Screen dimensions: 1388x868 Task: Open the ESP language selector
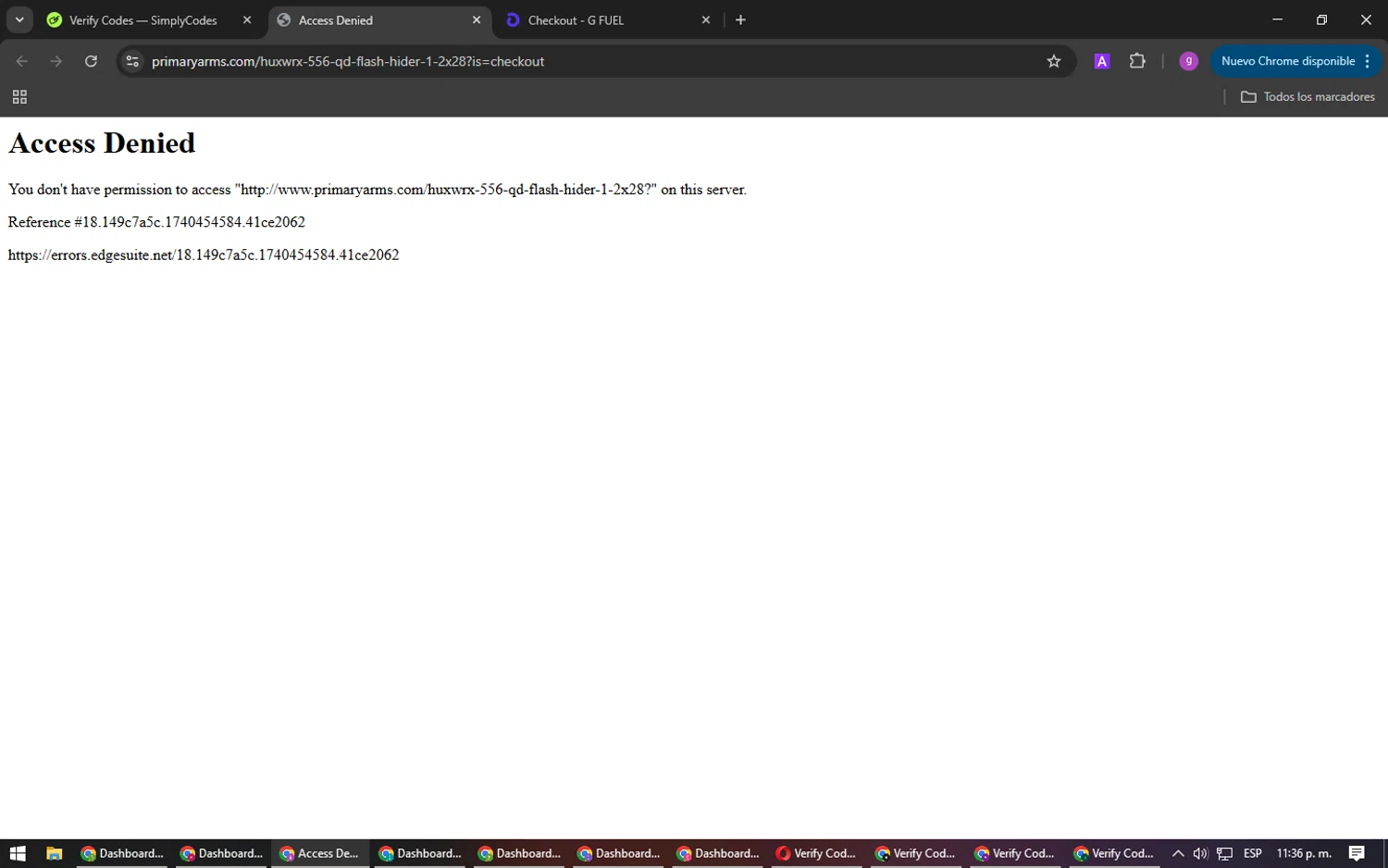(x=1253, y=853)
